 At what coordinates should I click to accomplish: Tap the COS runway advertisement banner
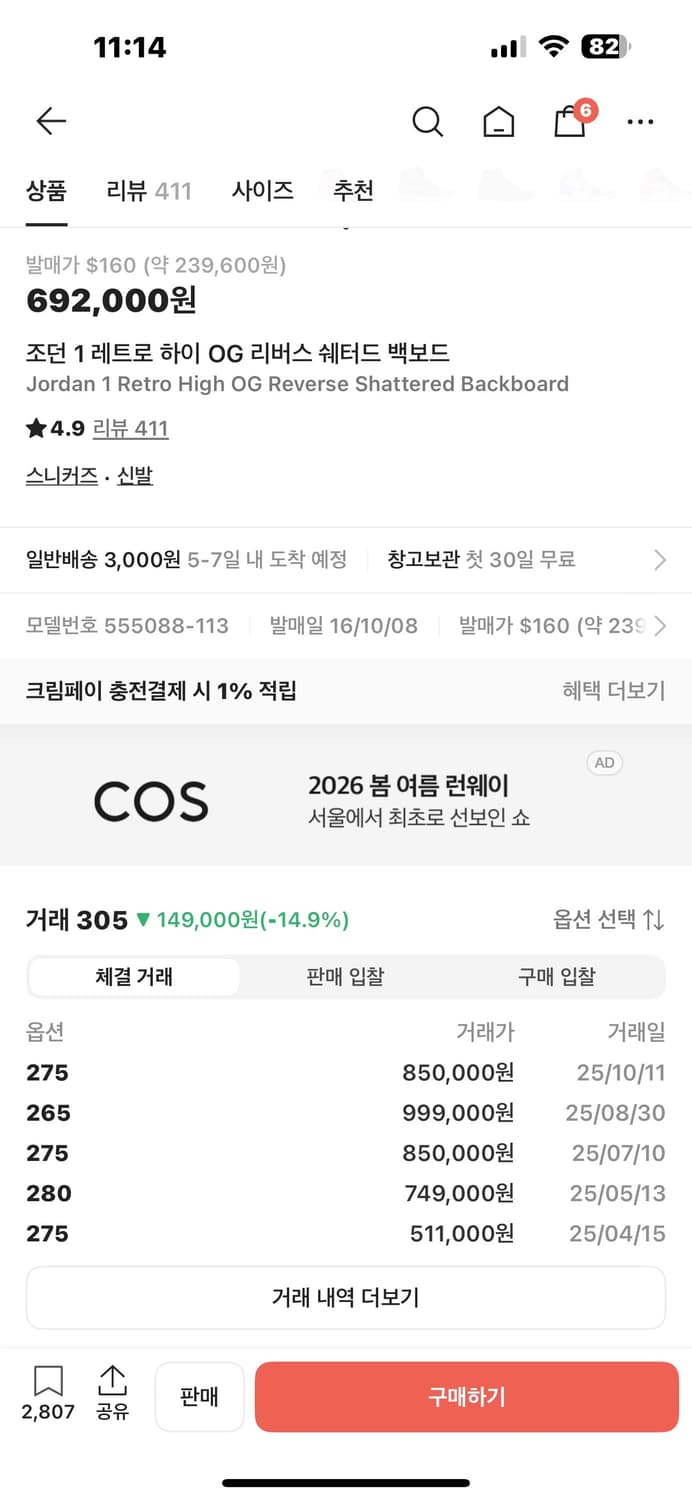coord(346,799)
